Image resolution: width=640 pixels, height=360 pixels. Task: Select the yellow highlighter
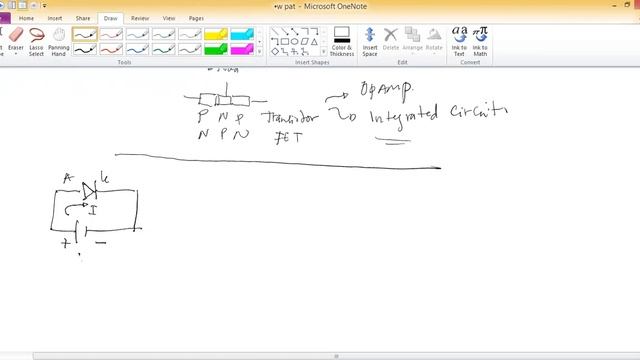216,34
